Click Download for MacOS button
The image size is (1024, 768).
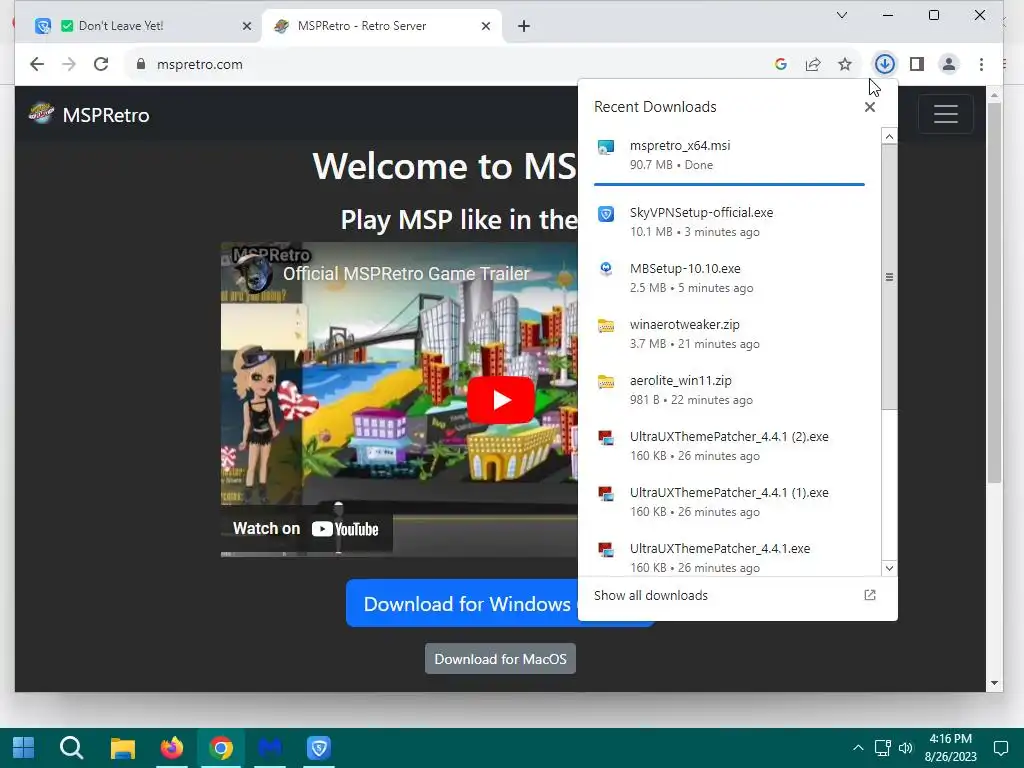click(500, 659)
